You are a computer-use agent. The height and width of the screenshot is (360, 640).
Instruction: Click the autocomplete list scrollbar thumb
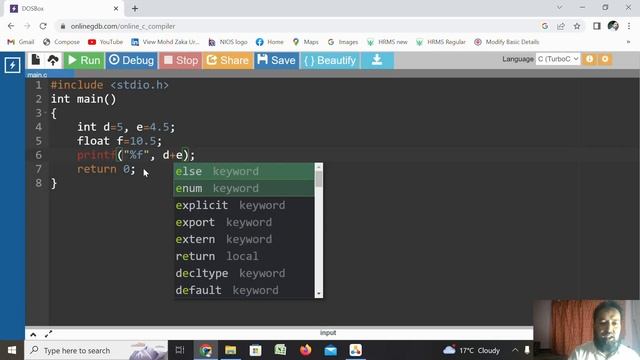click(x=319, y=179)
